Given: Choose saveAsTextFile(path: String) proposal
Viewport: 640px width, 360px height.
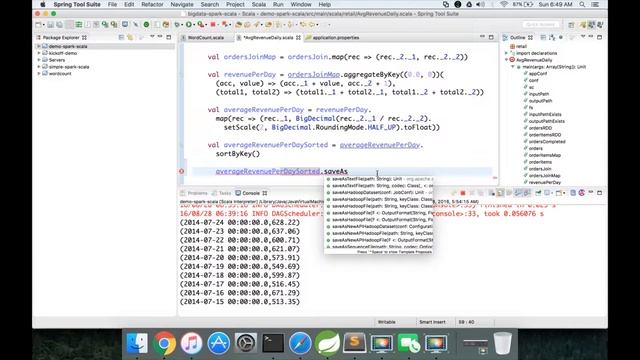Looking at the screenshot, I should click(x=379, y=179).
